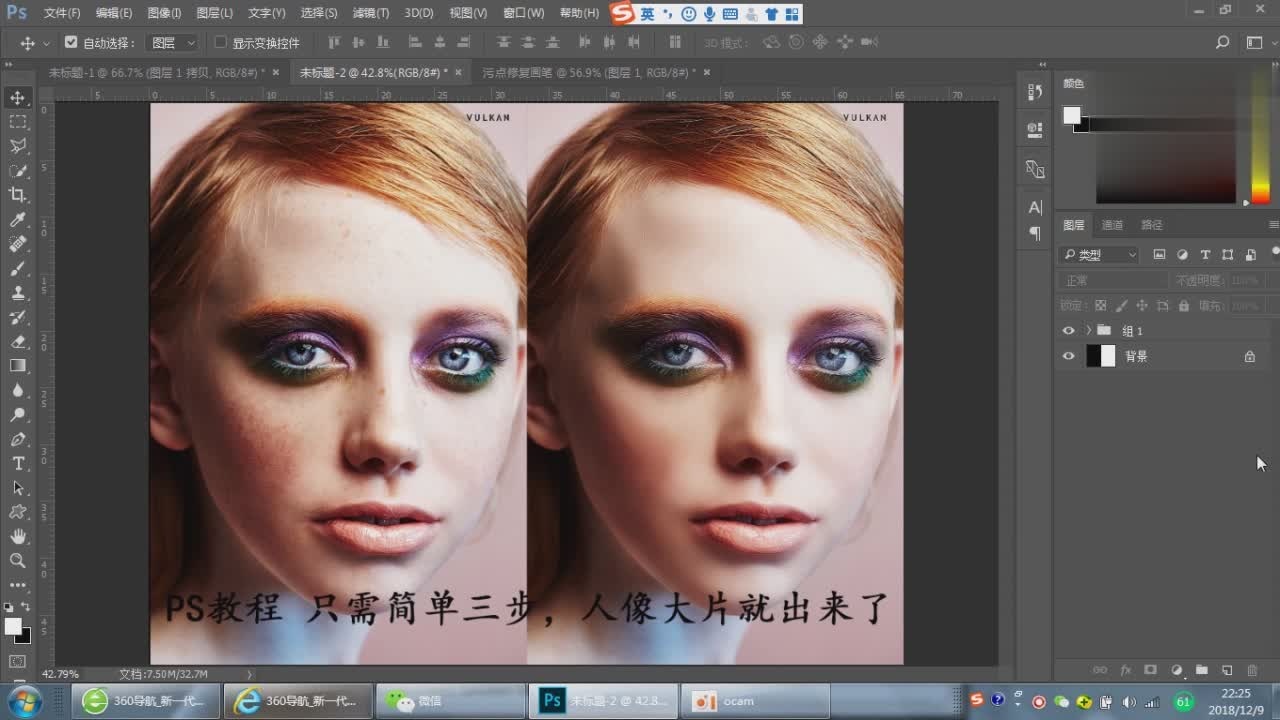
Task: Open the History panel icon
Action: click(1035, 92)
